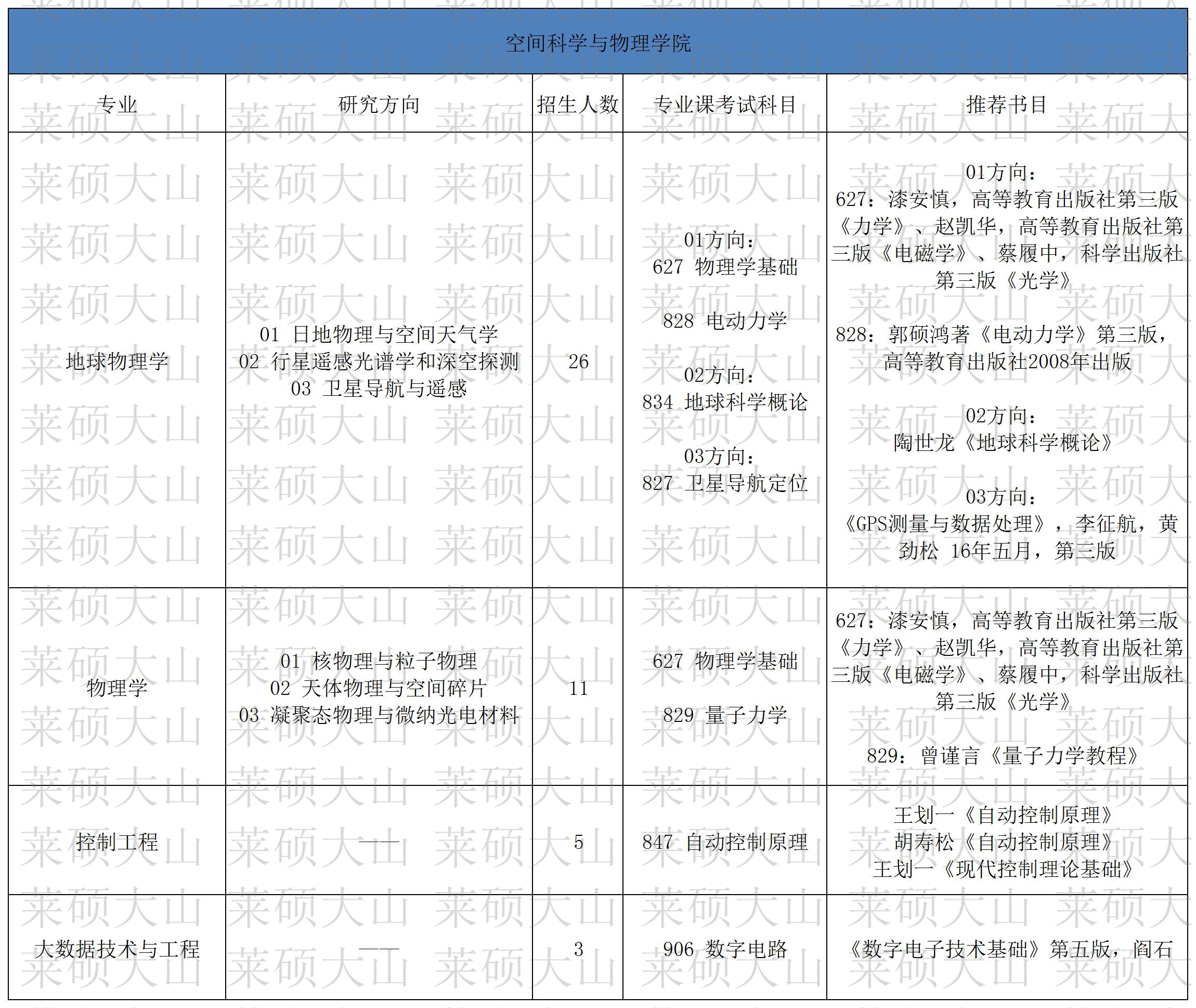Select the enrollment number 26
Screen dimensions: 1196x1008
click(x=578, y=361)
